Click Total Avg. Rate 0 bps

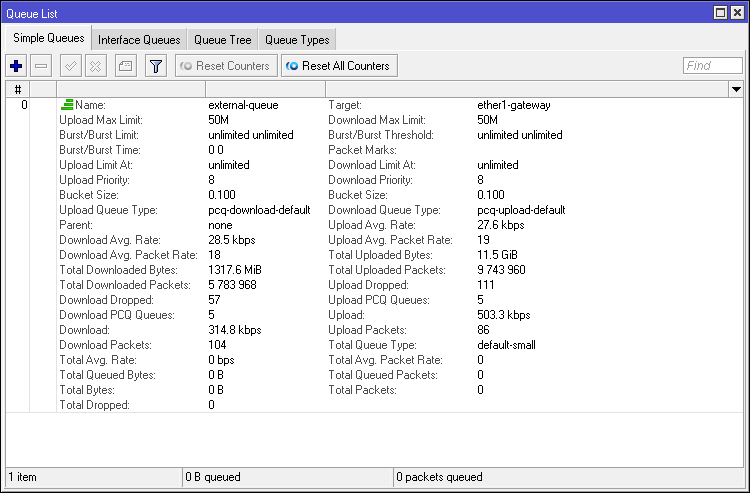[x=221, y=360]
